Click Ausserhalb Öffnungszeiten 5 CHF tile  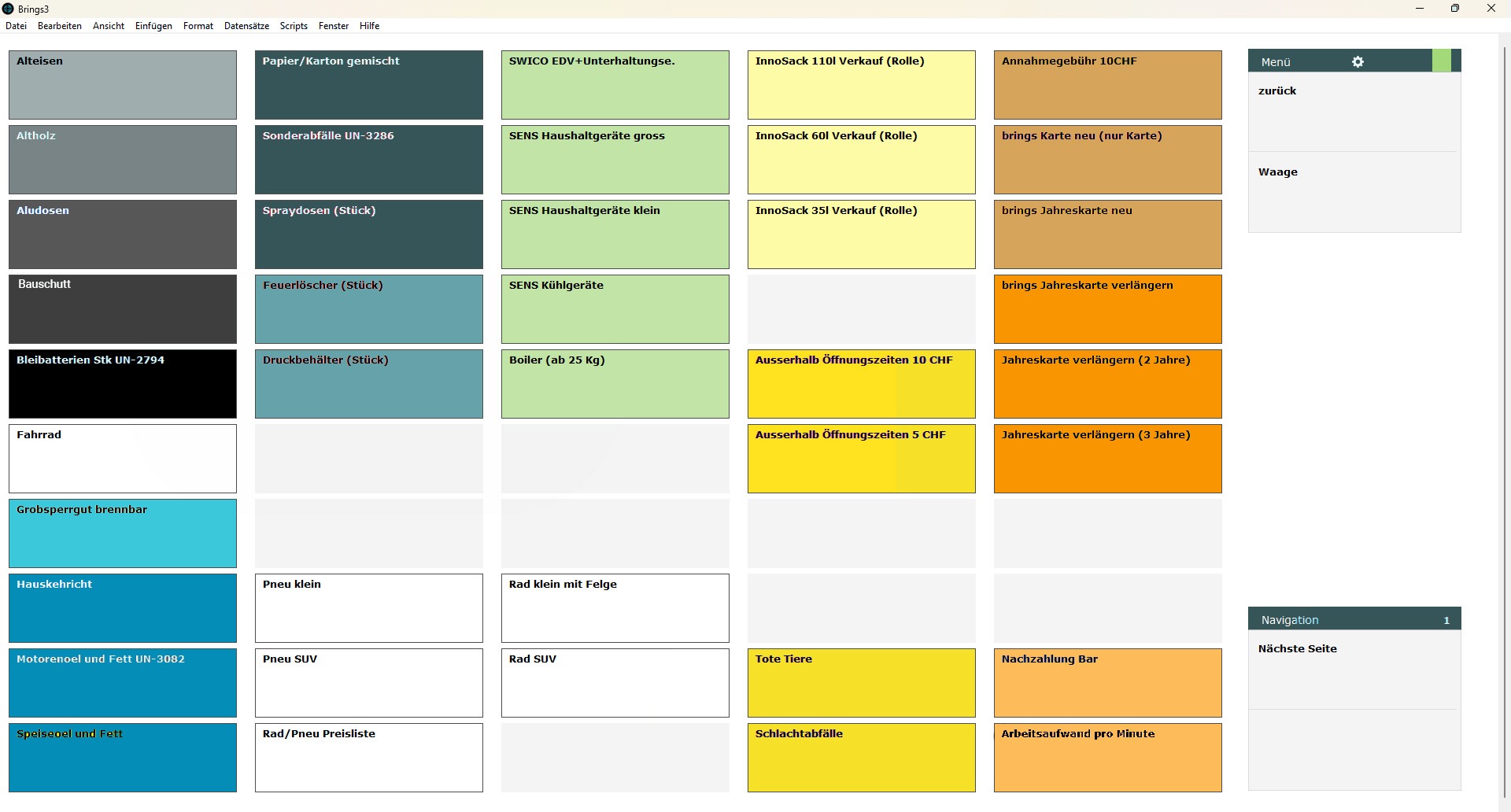pos(861,459)
